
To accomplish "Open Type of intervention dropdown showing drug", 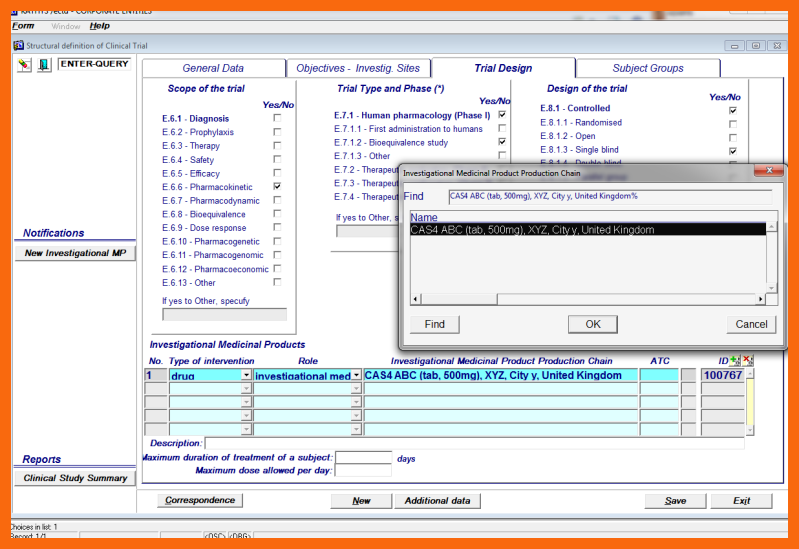I will coord(246,375).
